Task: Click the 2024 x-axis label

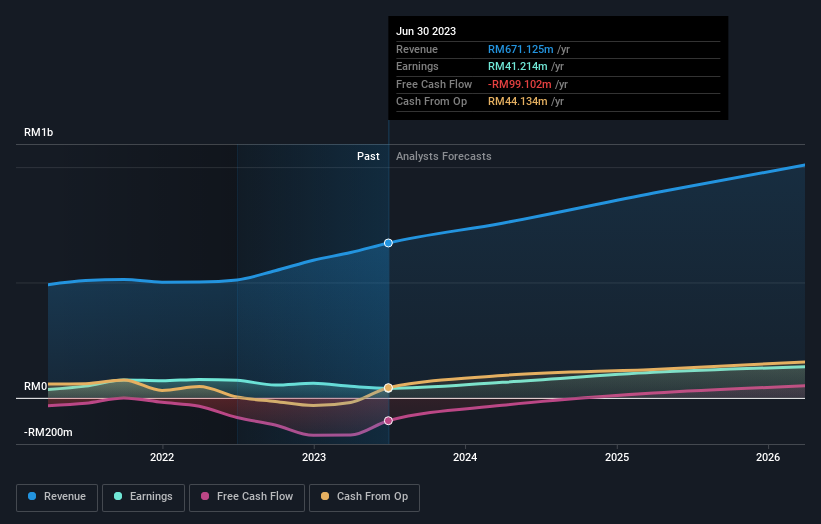Action: (x=465, y=457)
